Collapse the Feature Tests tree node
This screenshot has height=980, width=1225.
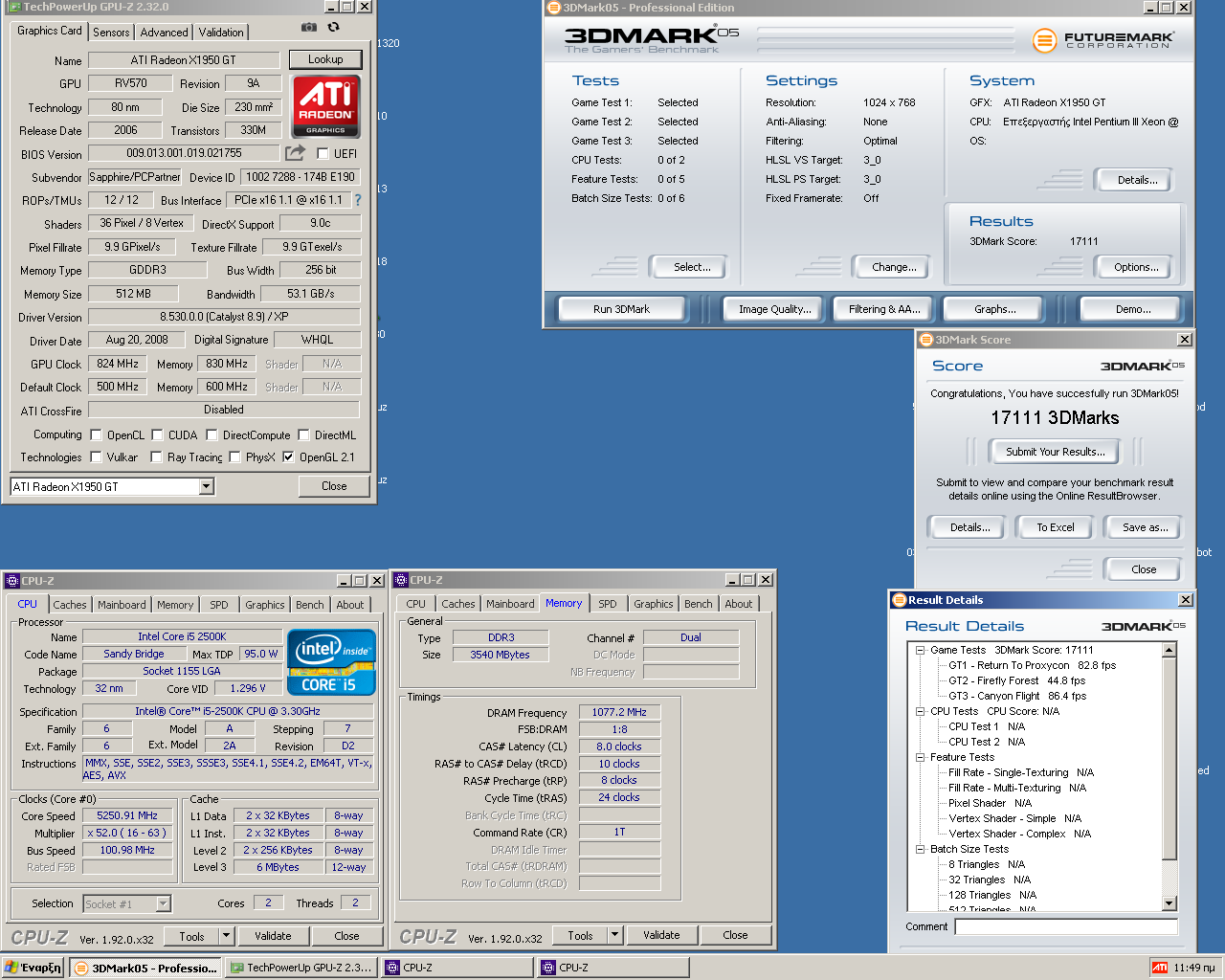(920, 757)
